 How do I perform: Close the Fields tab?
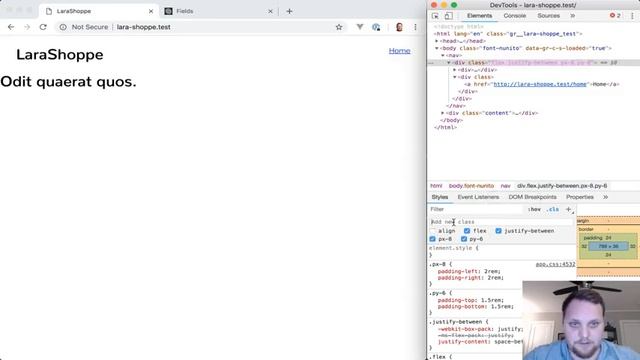[x=270, y=11]
